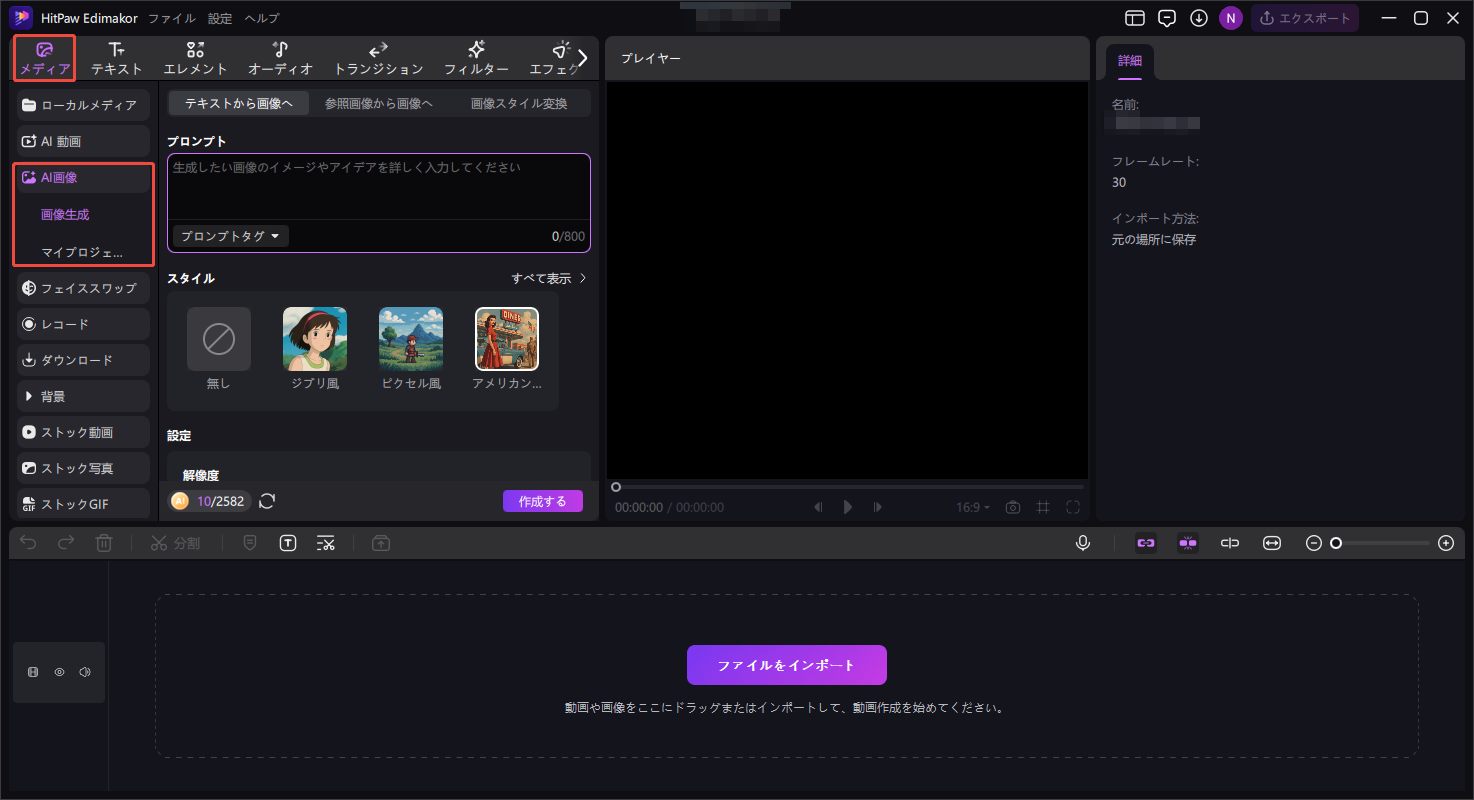Open ダウンロード in the sidebar
The image size is (1474, 800).
pyautogui.click(x=84, y=360)
